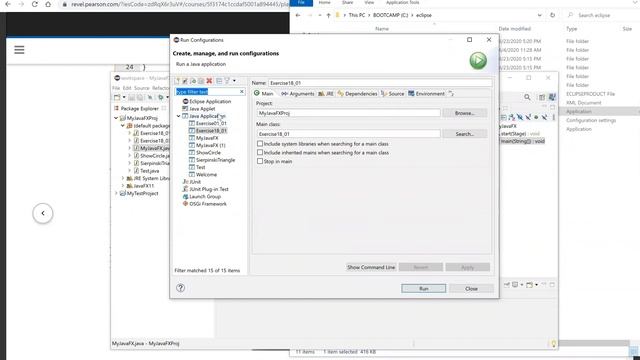Click the New launch configuration prototype icon
Image resolution: width=640 pixels, height=360 pixels.
click(185, 81)
